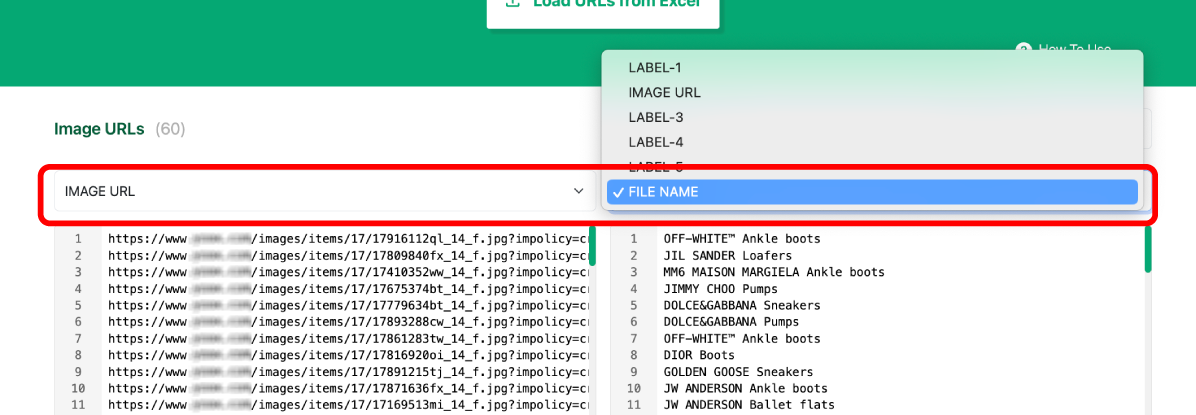
Task: Click the checkmark next to FILE NAME
Action: [618, 192]
